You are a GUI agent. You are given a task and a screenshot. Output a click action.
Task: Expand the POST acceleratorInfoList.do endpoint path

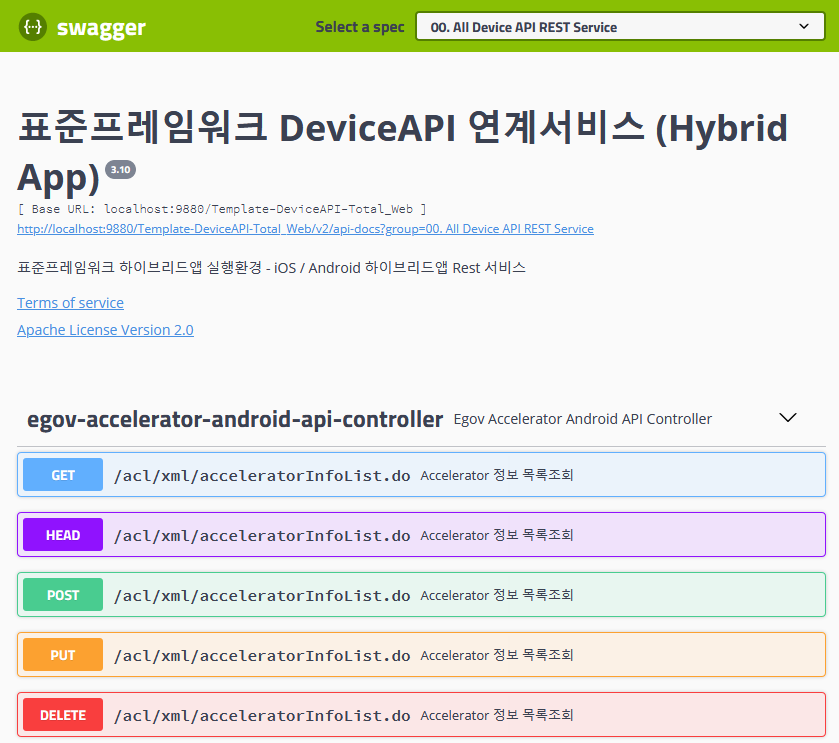tap(262, 595)
